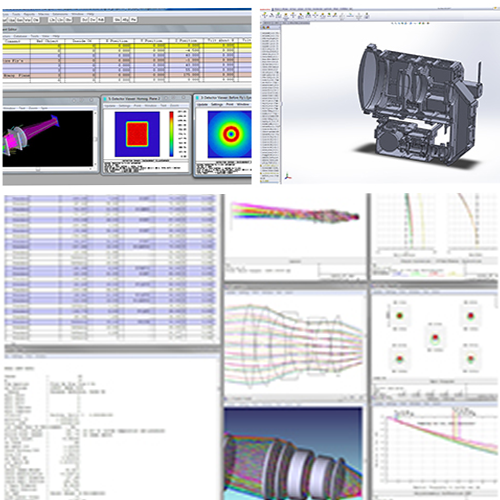Open the Extensions menu in Zemax

[x=60, y=14]
